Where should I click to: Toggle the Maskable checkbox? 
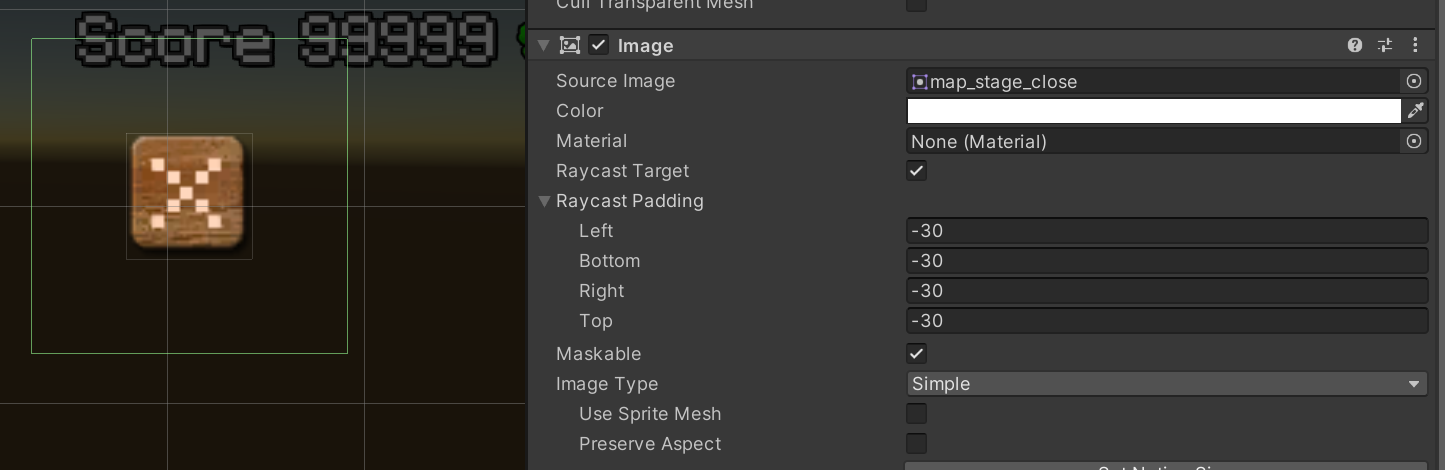click(x=916, y=353)
